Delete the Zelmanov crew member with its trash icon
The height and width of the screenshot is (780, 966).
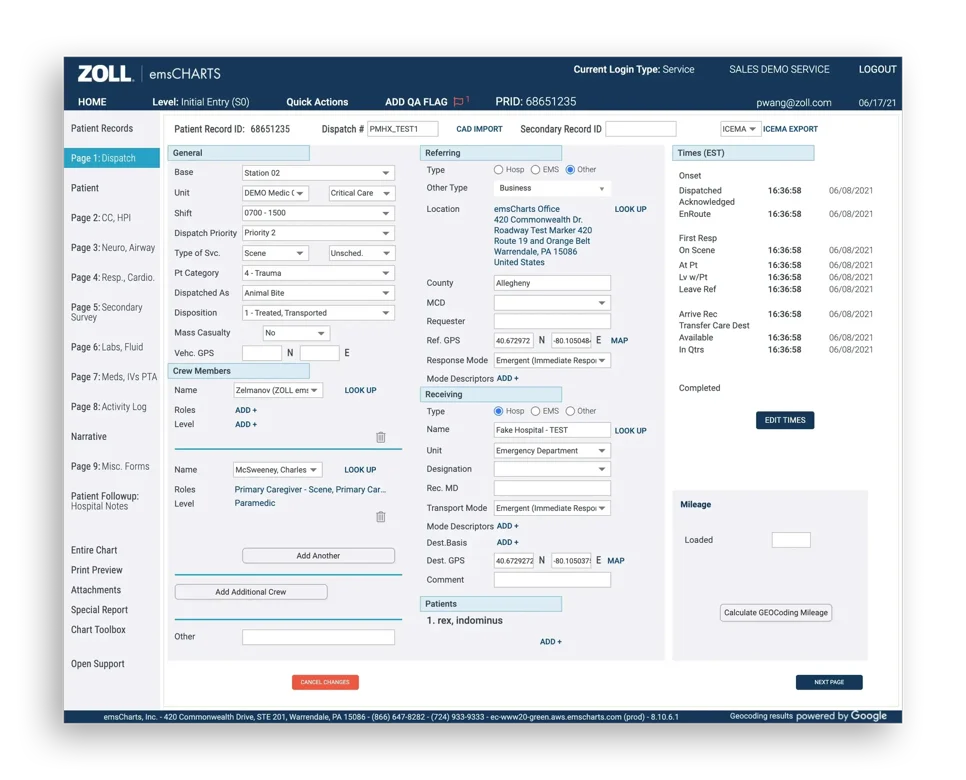[x=381, y=437]
